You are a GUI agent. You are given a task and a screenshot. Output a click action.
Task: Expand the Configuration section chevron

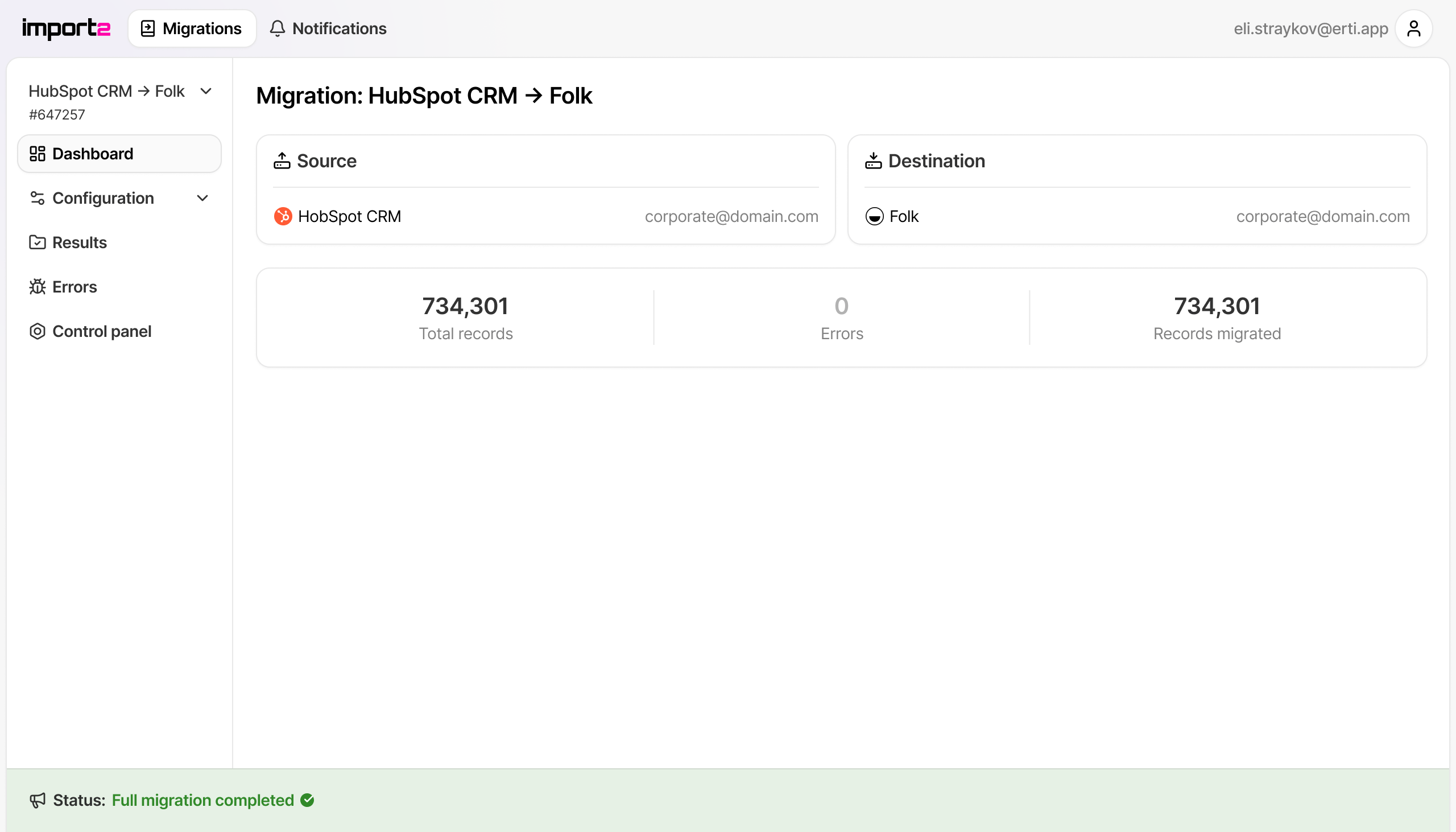click(x=202, y=198)
